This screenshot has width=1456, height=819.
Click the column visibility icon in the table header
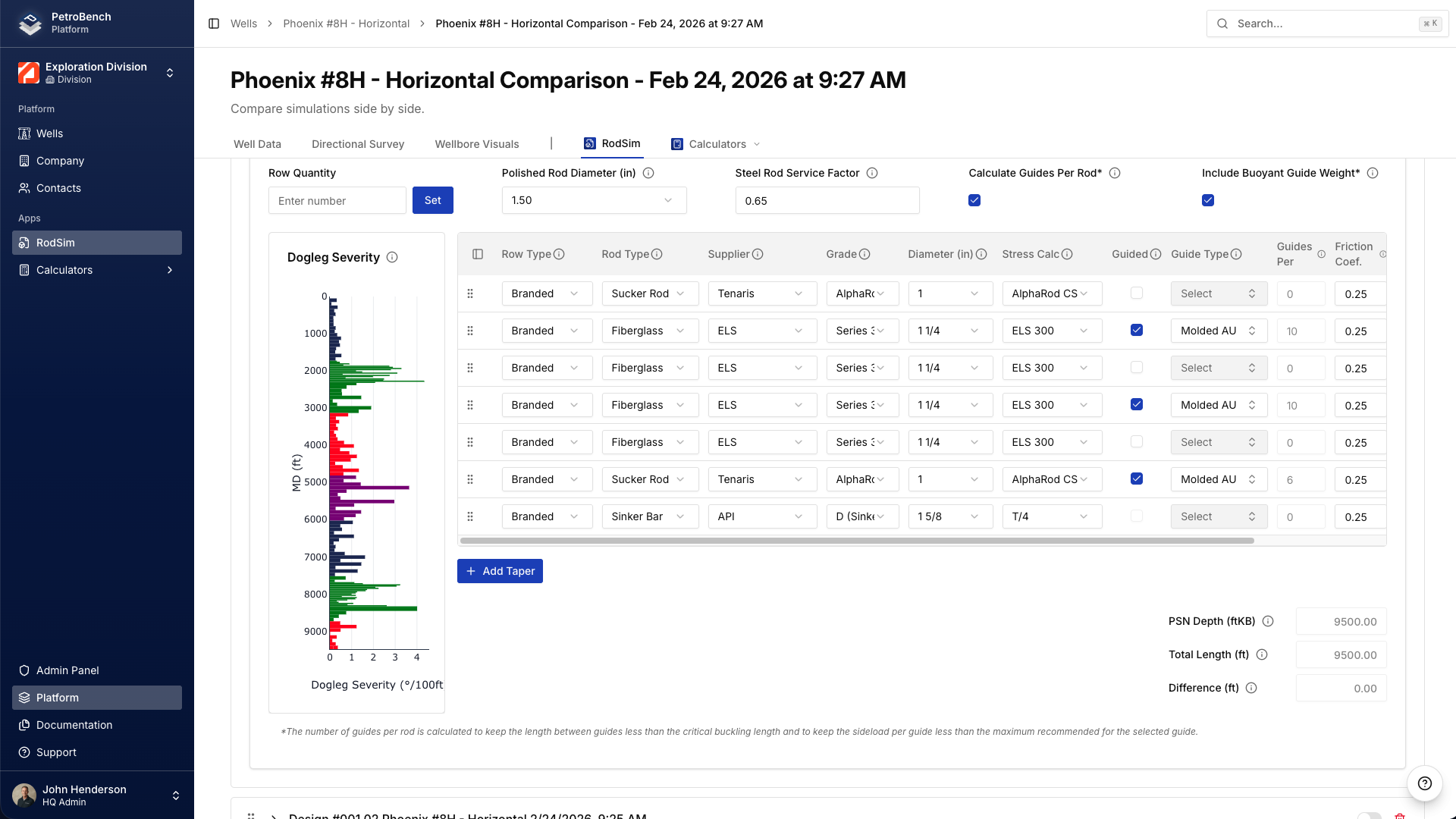click(478, 254)
